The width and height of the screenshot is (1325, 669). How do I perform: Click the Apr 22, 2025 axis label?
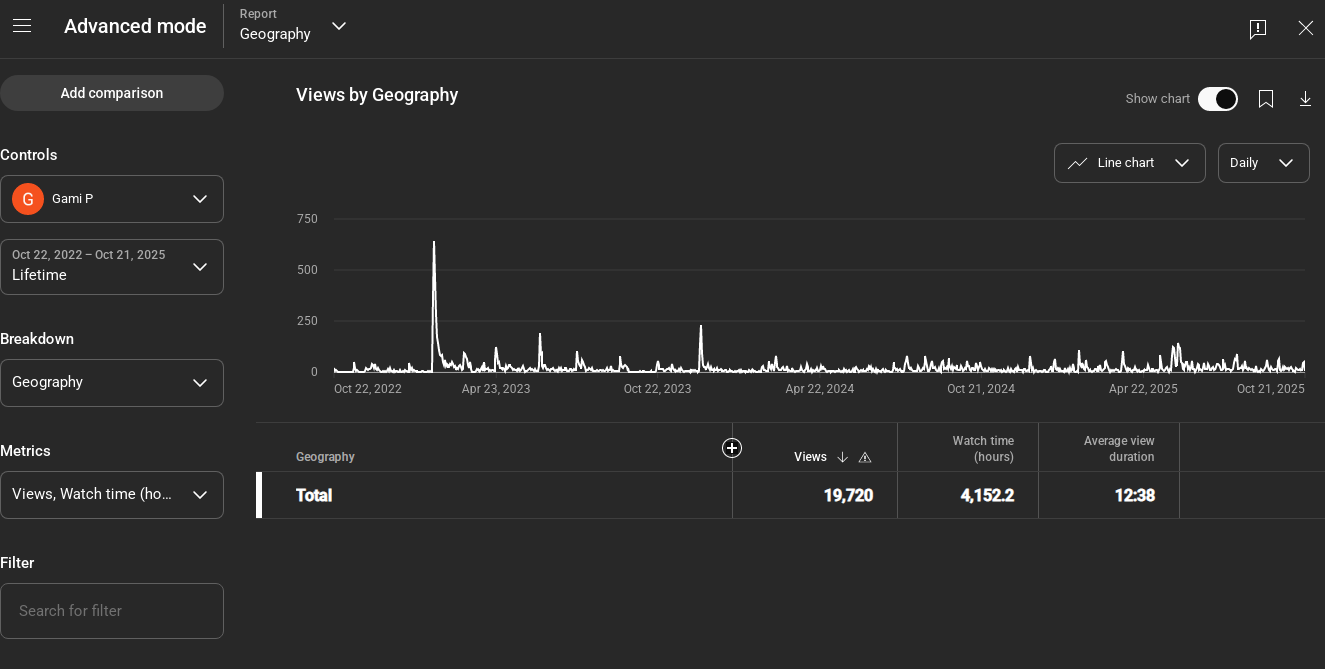1143,389
